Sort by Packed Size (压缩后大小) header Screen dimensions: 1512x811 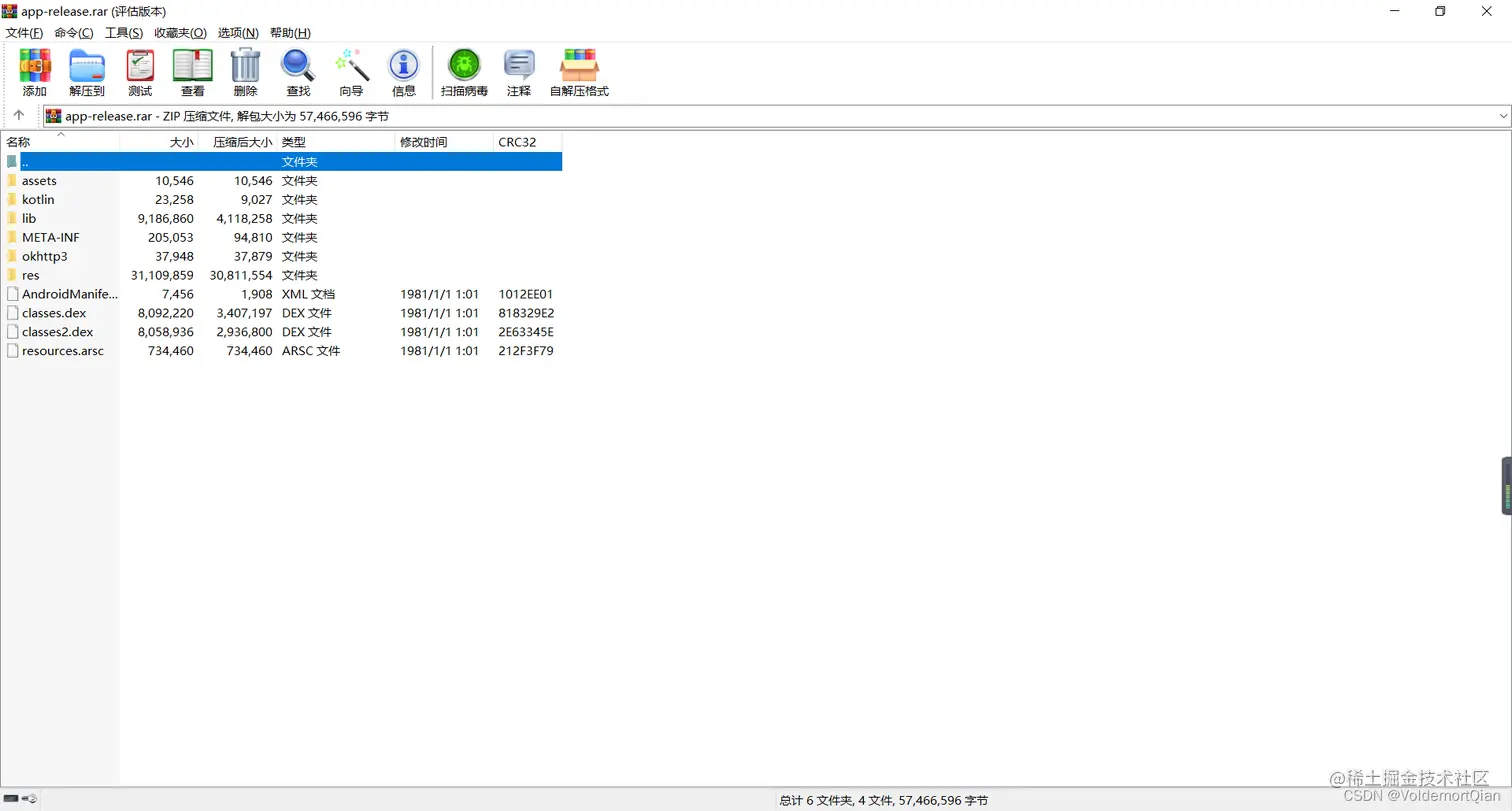click(238, 142)
